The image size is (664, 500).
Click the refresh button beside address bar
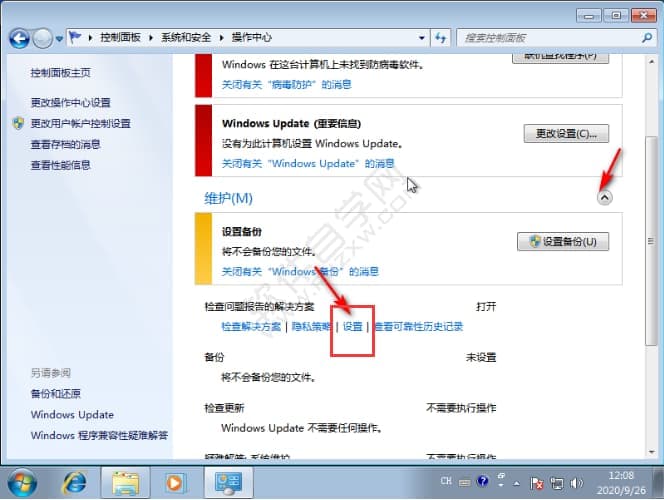441,38
